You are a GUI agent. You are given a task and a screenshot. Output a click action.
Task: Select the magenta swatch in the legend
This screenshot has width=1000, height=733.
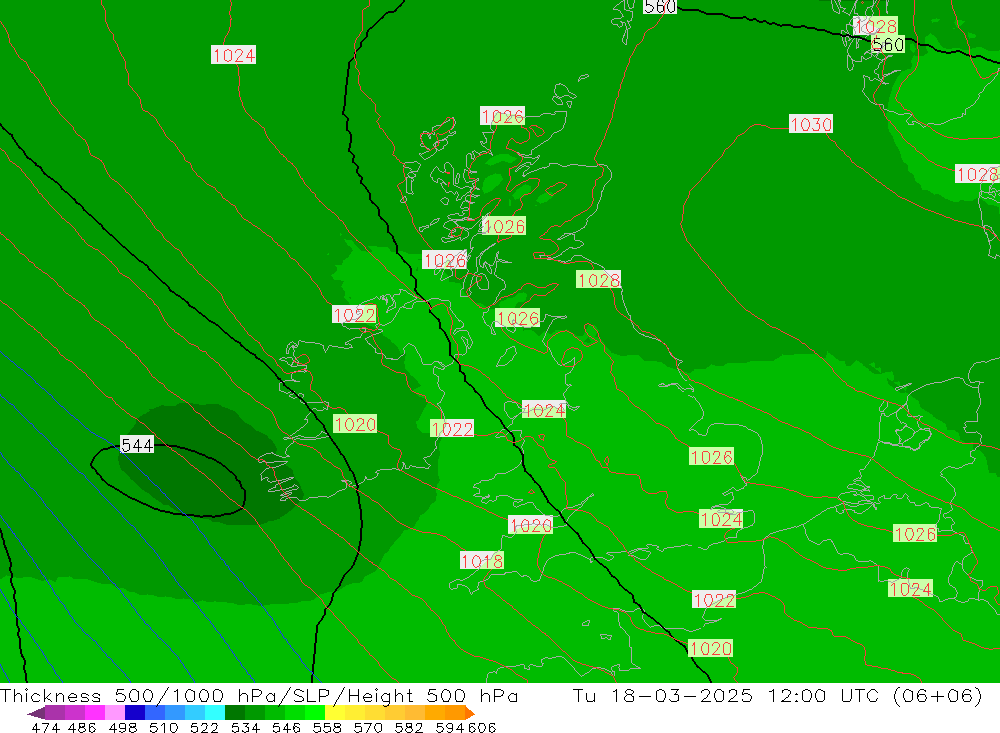[95, 713]
